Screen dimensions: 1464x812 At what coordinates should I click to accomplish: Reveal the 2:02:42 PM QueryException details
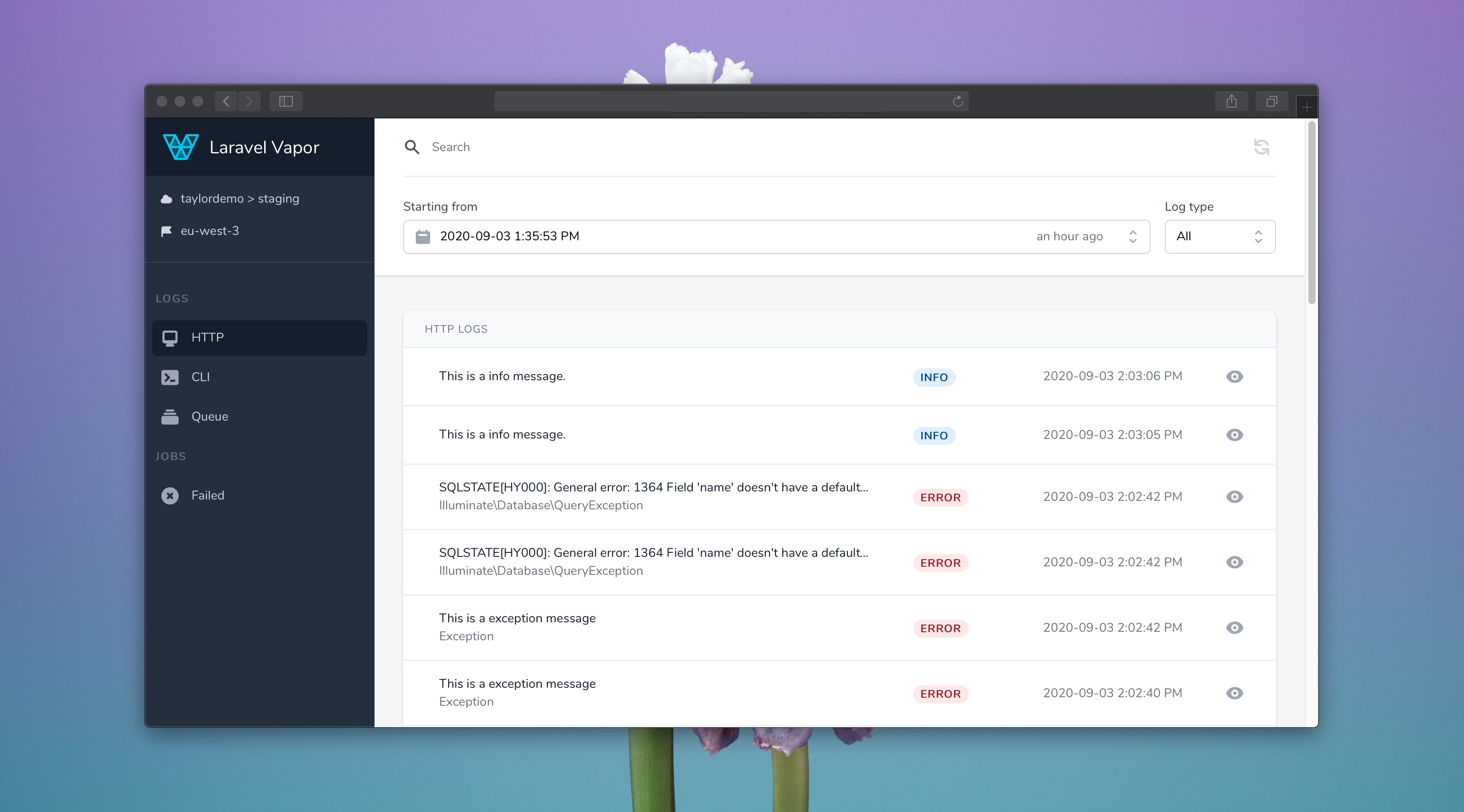(x=1234, y=497)
